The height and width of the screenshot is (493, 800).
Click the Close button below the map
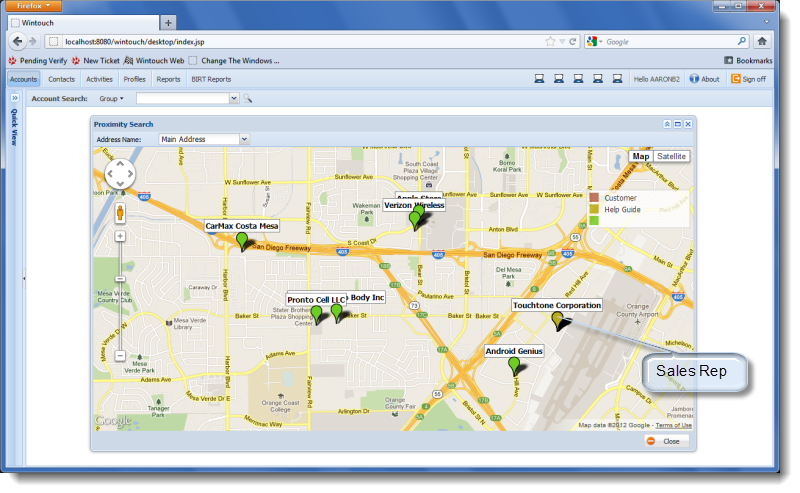click(x=666, y=441)
